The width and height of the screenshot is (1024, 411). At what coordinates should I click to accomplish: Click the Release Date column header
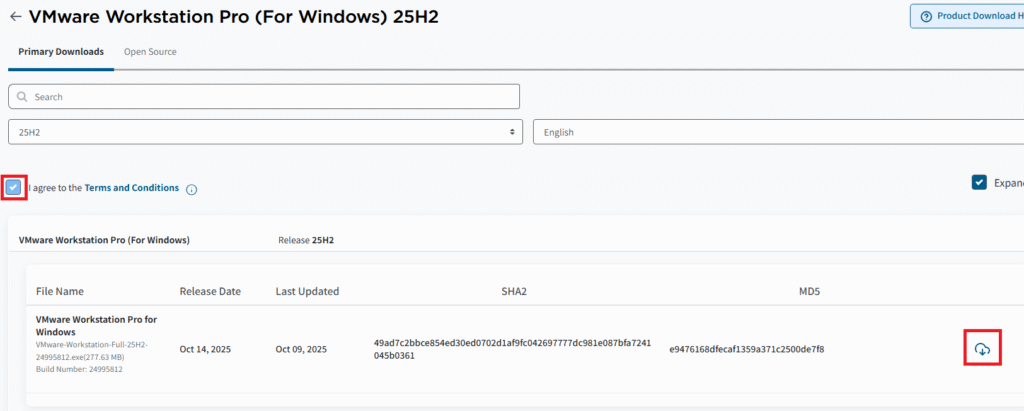210,292
